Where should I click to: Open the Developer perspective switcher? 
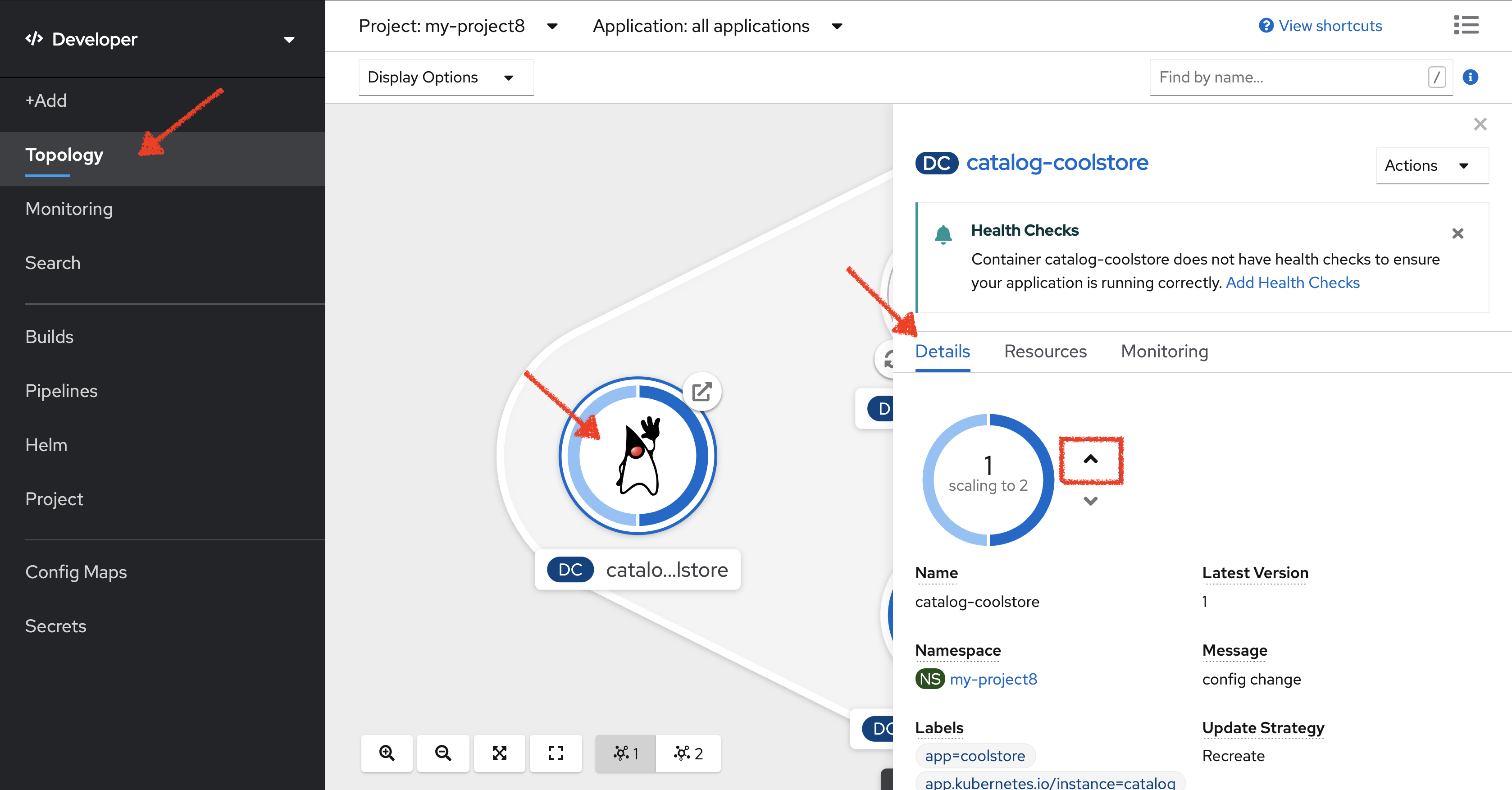pos(159,39)
